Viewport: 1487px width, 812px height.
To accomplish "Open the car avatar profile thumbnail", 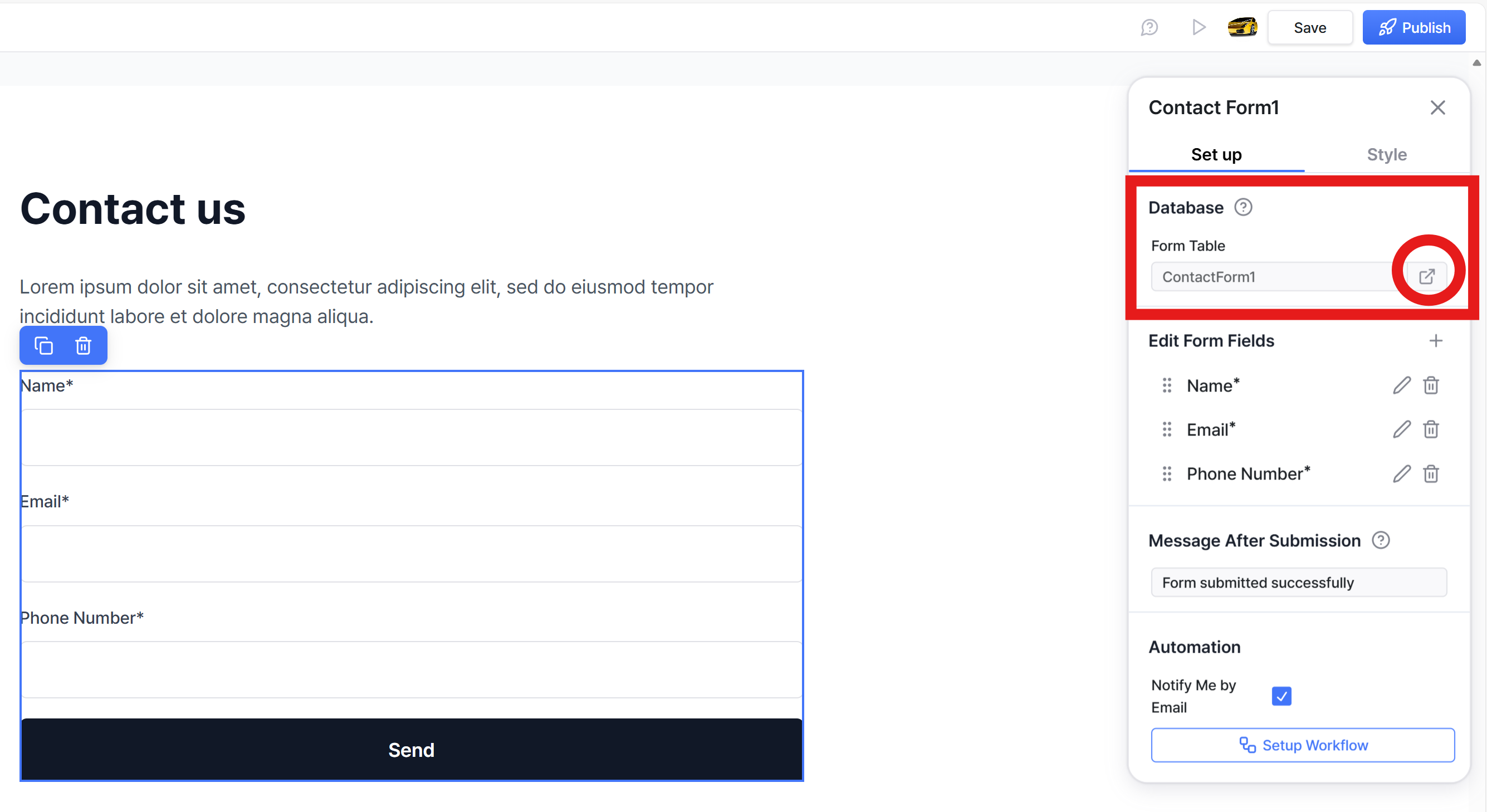I will point(1243,27).
